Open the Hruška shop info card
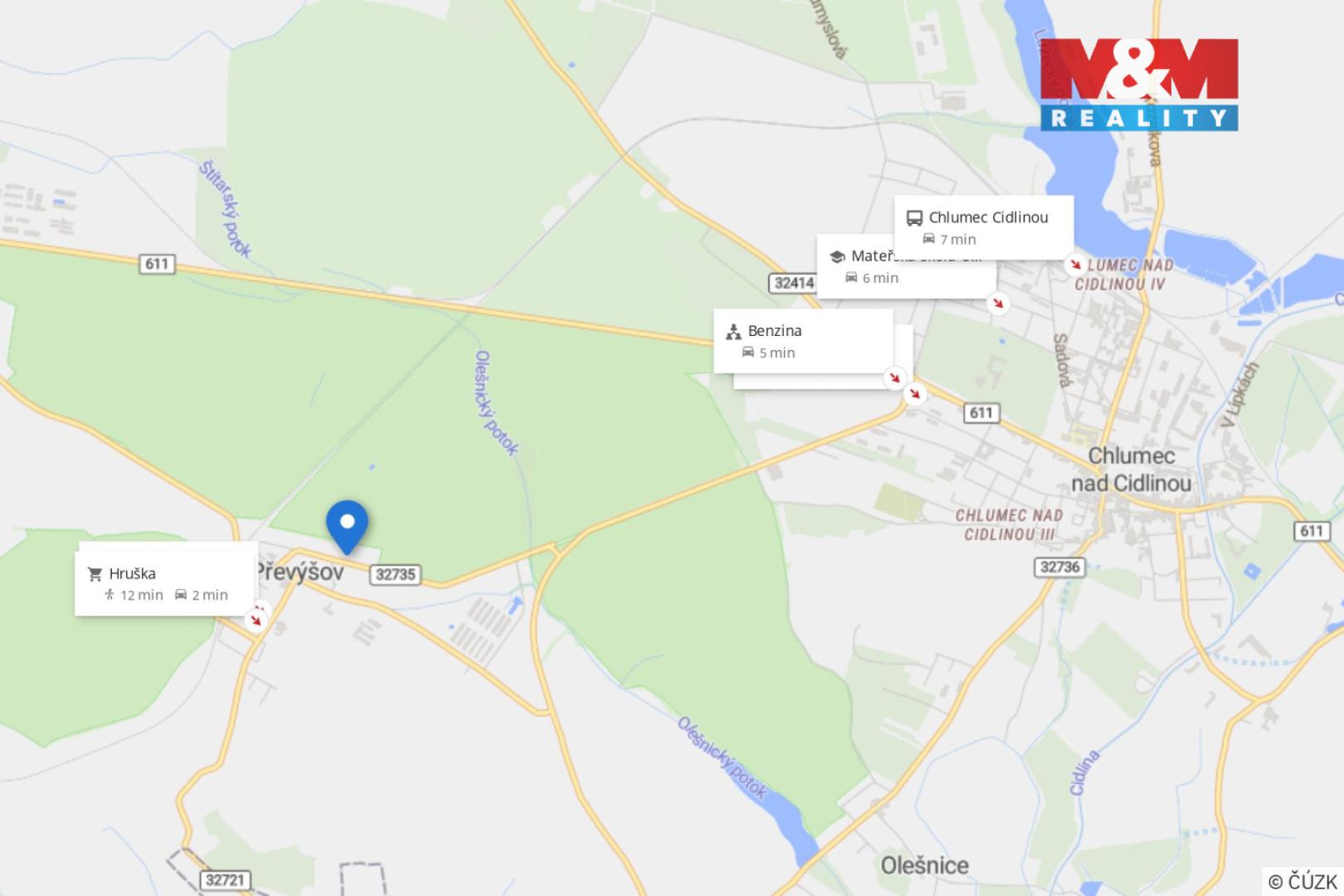This screenshot has width=1344, height=896. coord(164,583)
